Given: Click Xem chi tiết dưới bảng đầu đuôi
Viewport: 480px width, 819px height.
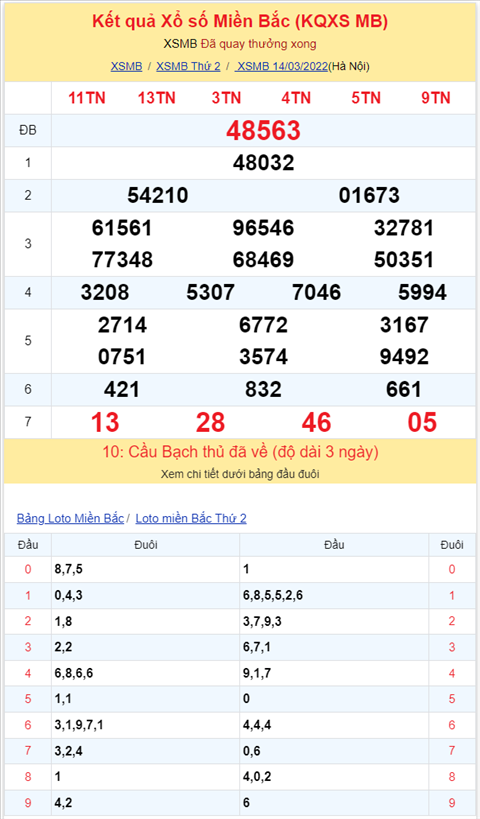Looking at the screenshot, I should tap(240, 474).
